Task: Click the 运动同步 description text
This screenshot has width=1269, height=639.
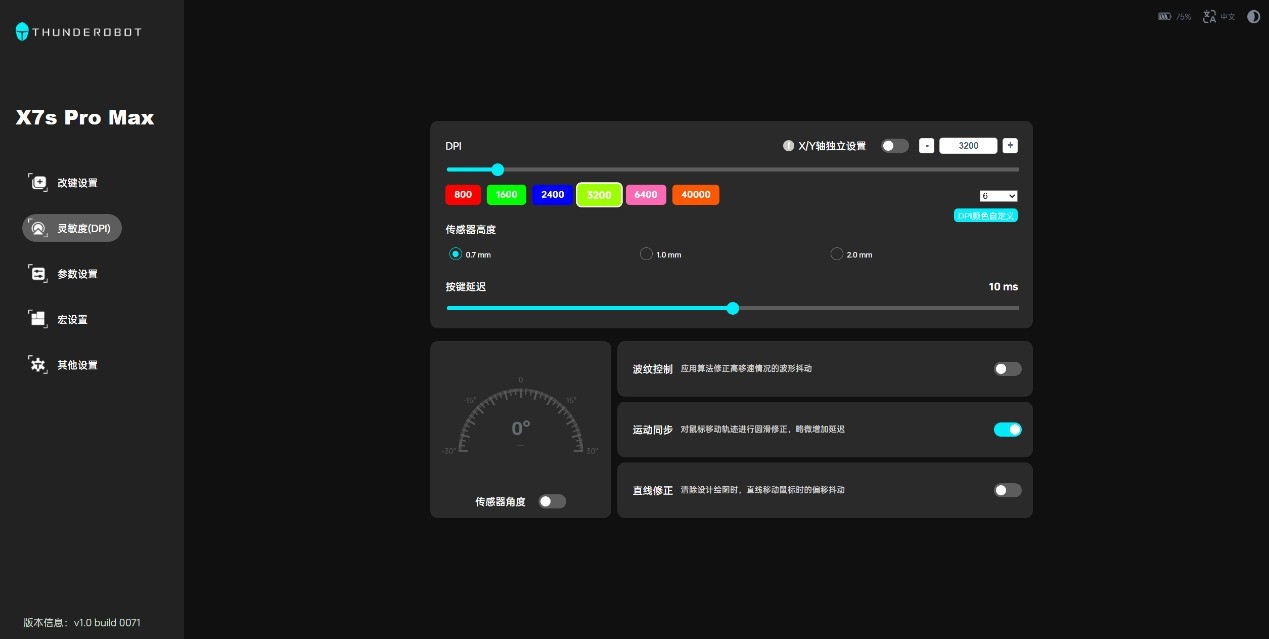Action: [763, 430]
